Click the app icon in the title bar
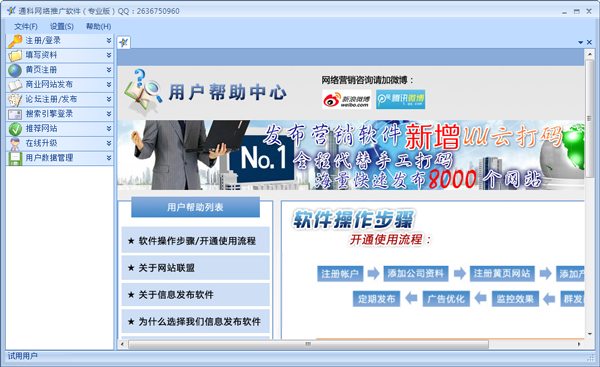600x367 pixels. pos(11,11)
